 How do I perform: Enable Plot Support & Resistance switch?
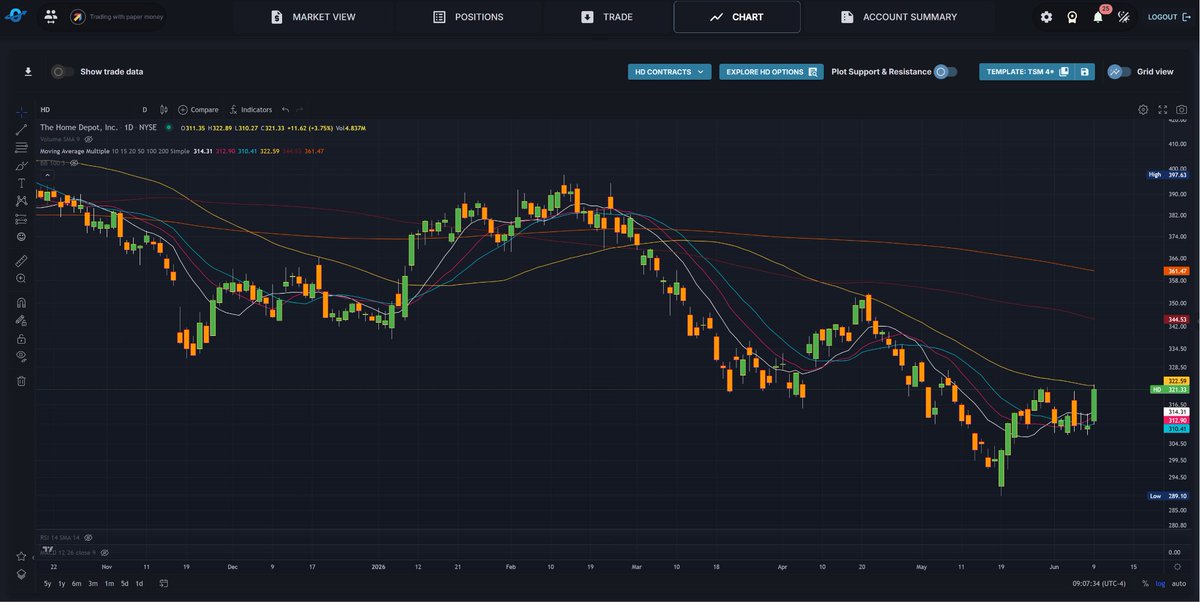tap(945, 72)
